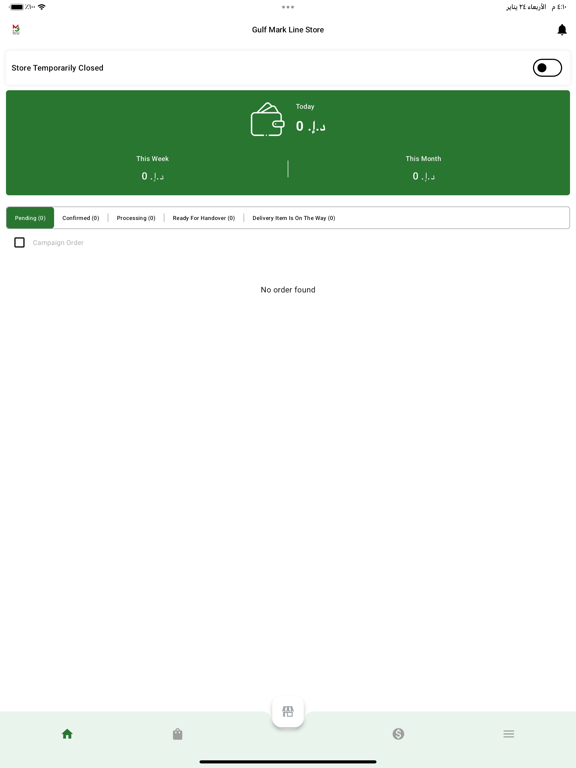Tap the three-dot multitasking control at the top
Screen dimensions: 576x768
point(288,7)
